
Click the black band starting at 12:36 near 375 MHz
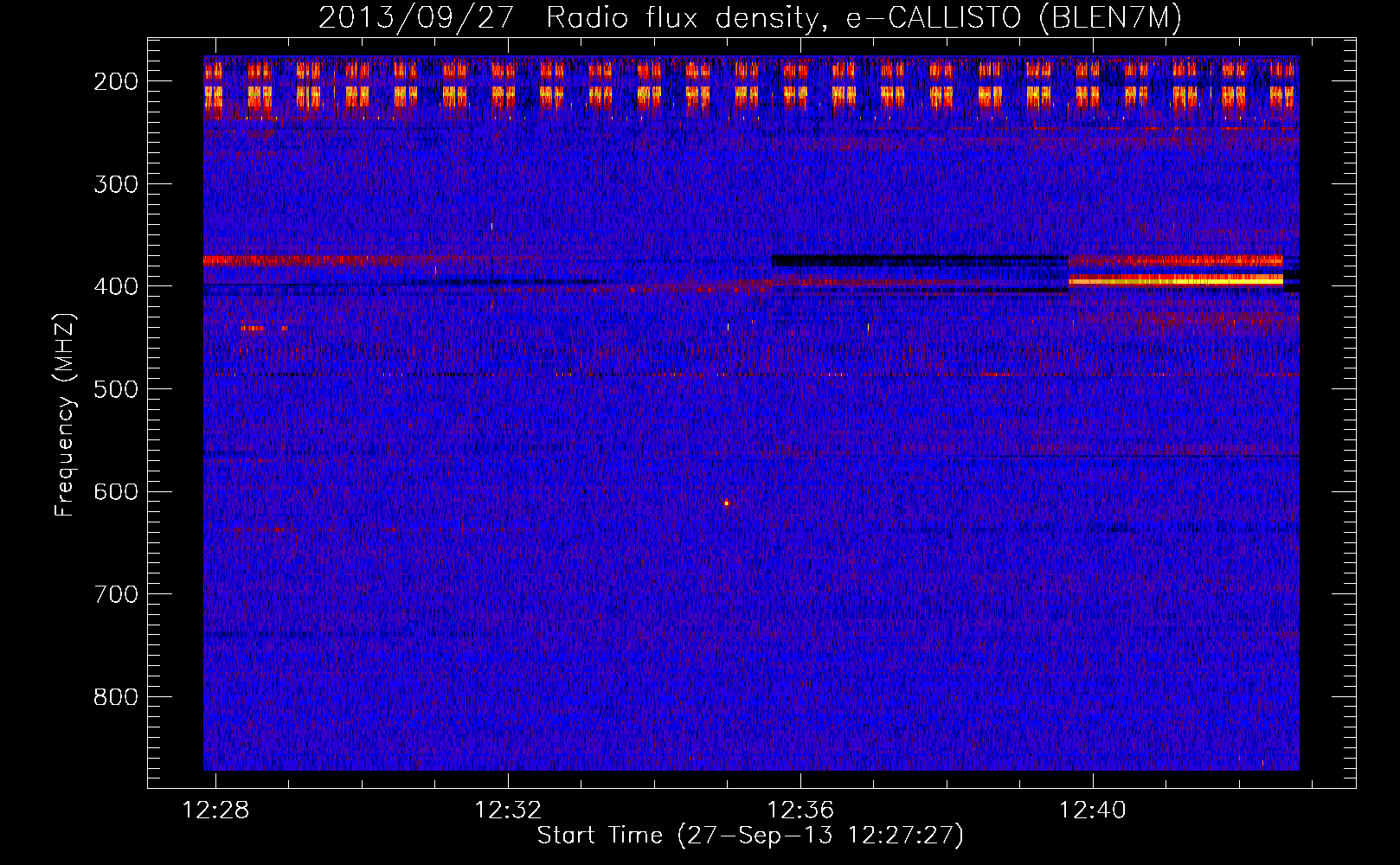click(x=920, y=259)
